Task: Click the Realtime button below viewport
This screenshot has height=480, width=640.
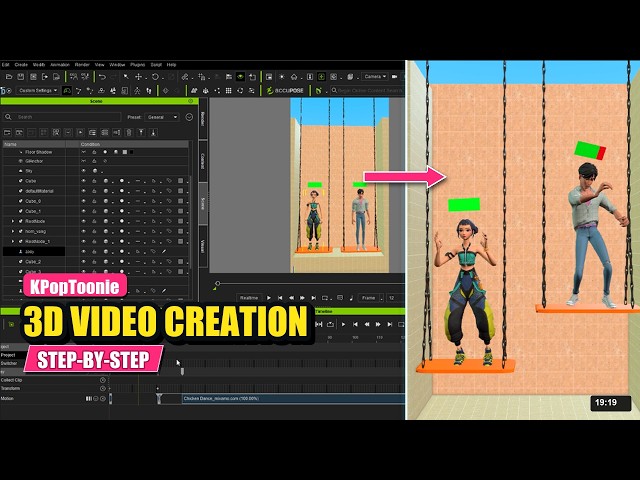Action: click(x=249, y=298)
